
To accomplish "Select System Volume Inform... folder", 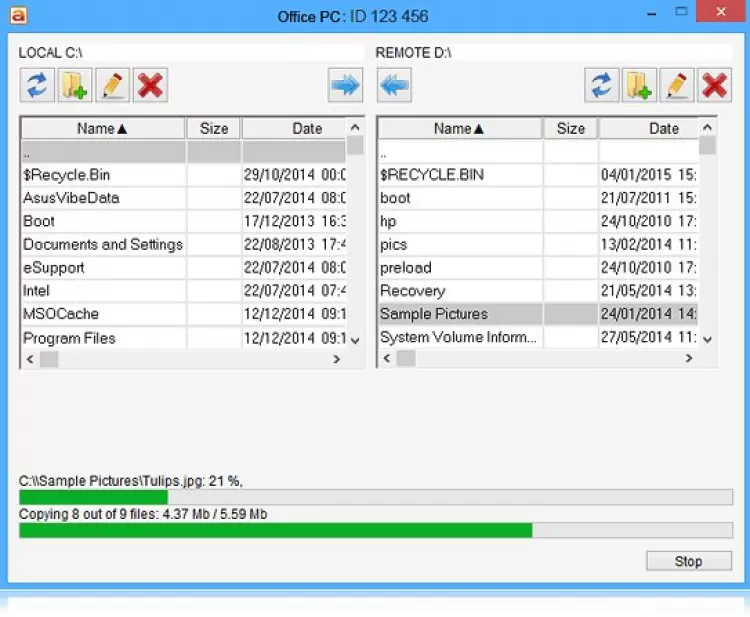I will [539, 337].
